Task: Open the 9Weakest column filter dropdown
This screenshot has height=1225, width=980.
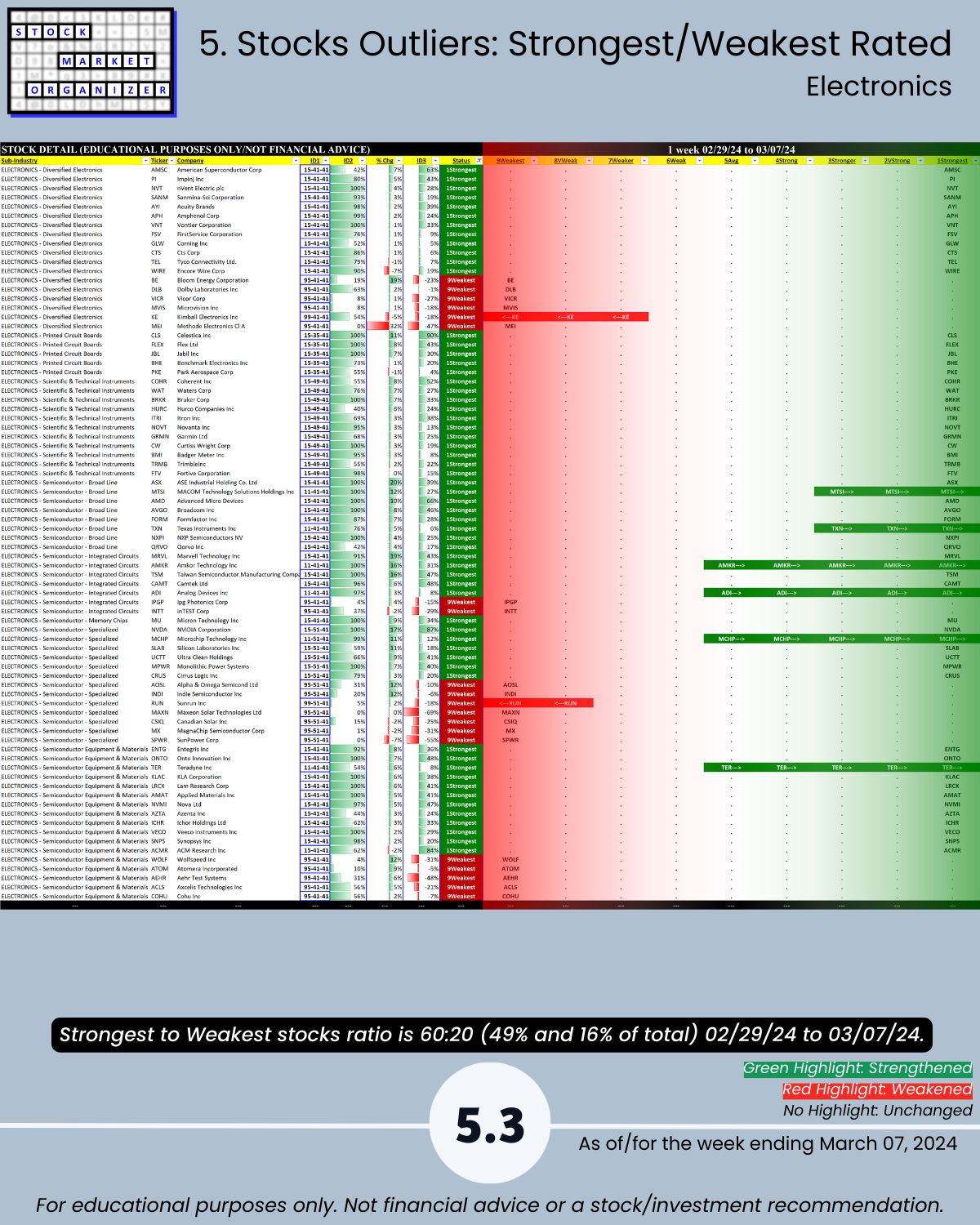Action: [534, 161]
